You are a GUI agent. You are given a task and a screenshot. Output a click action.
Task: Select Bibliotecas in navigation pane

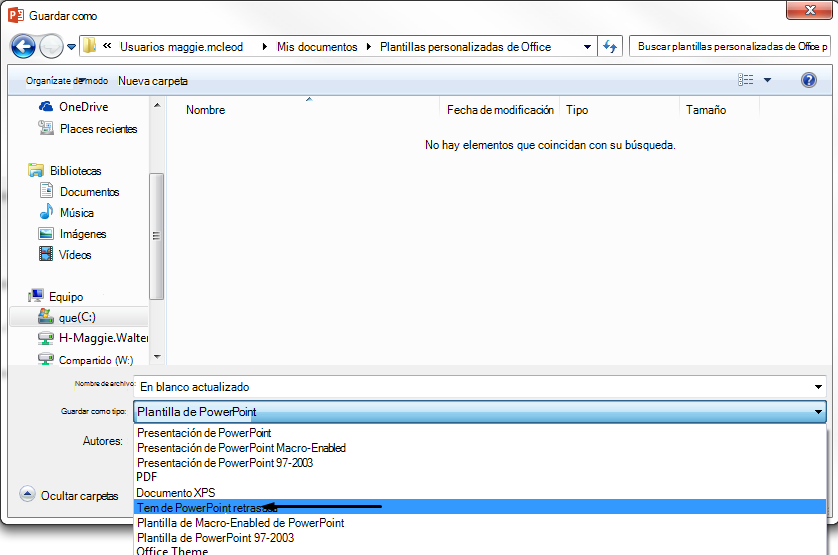[x=65, y=171]
